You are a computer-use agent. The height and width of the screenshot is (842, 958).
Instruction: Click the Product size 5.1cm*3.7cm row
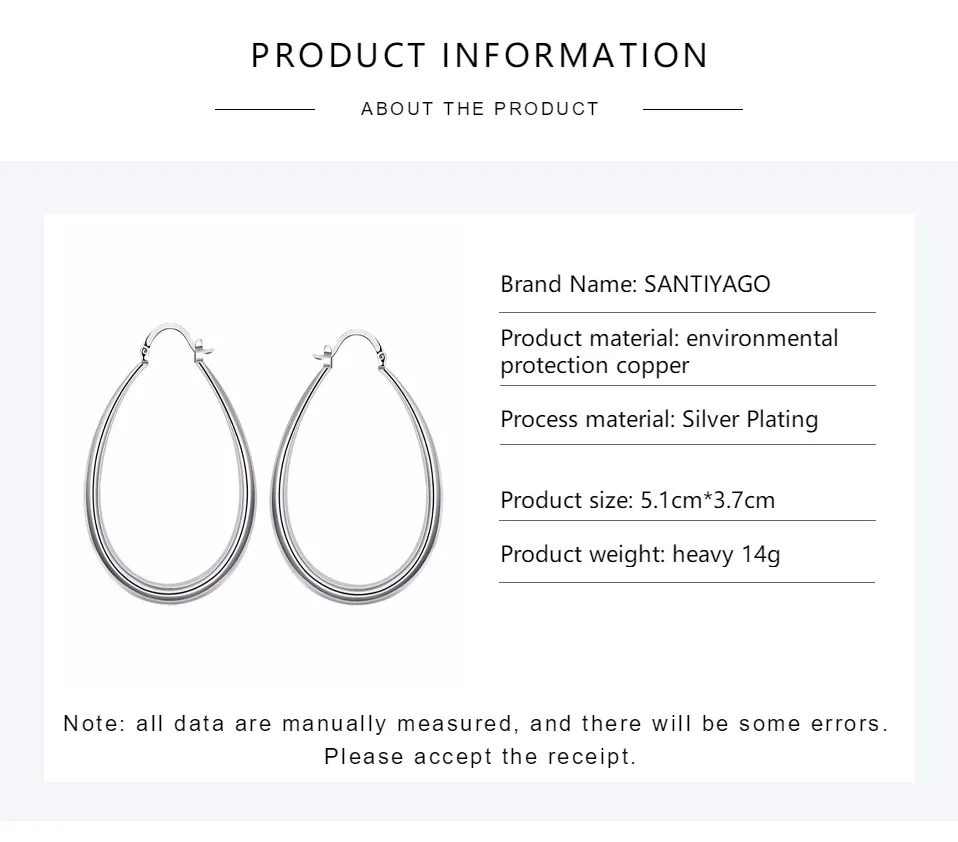[637, 500]
